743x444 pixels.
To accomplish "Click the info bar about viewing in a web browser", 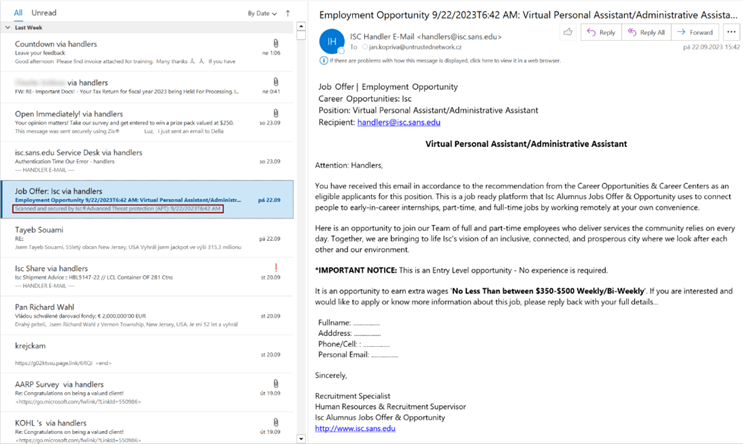I will pyautogui.click(x=480, y=59).
